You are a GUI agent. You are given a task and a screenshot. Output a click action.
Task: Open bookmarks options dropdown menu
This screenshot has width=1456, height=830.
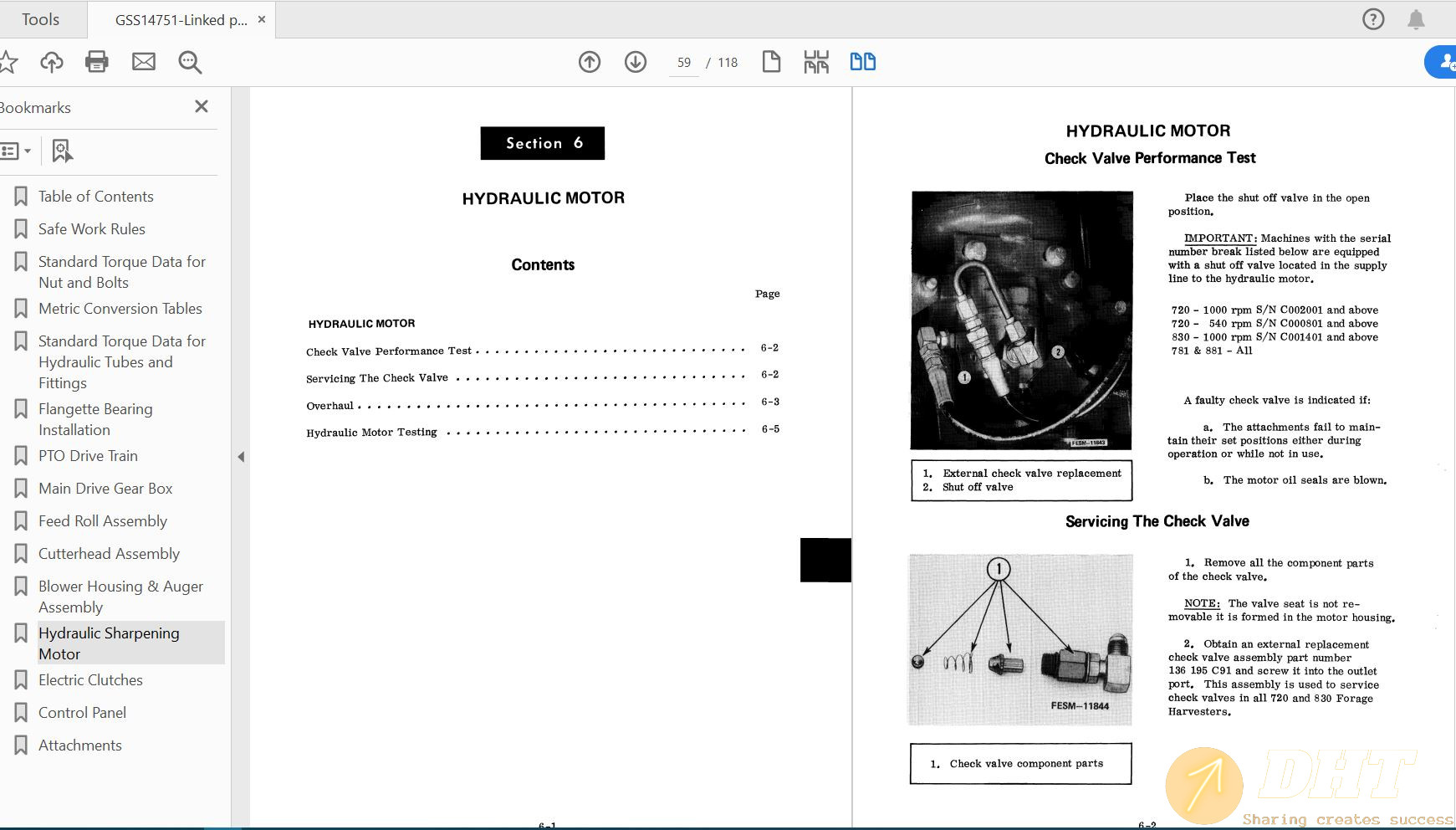[16, 151]
